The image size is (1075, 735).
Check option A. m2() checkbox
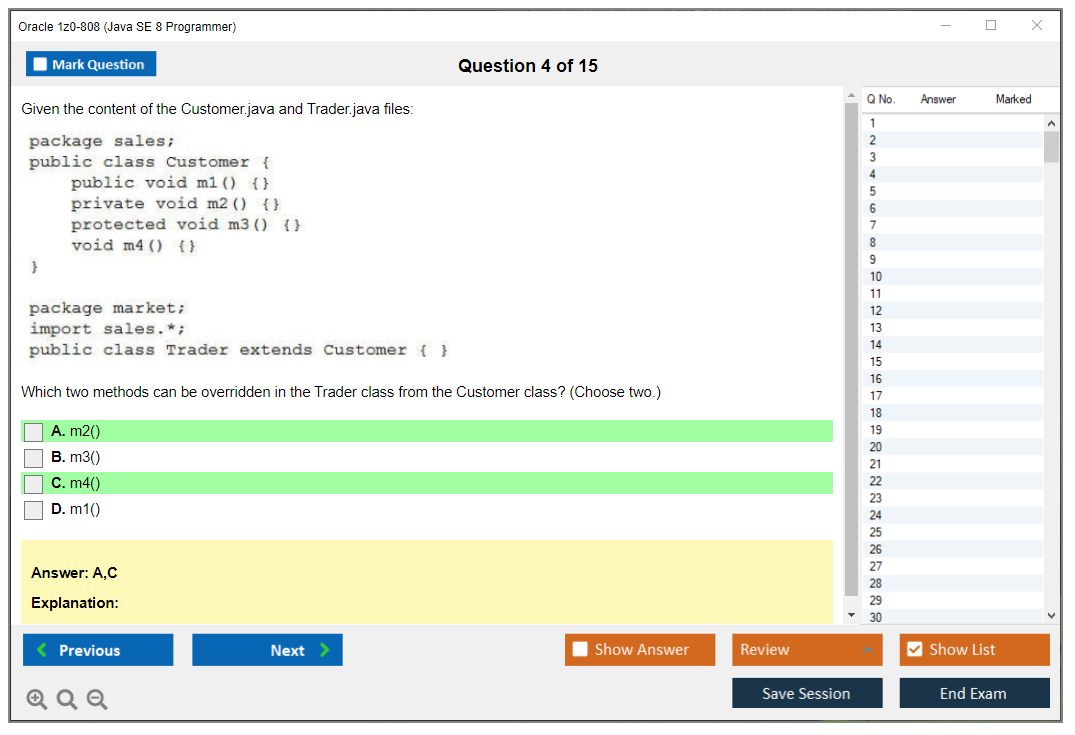tap(34, 432)
